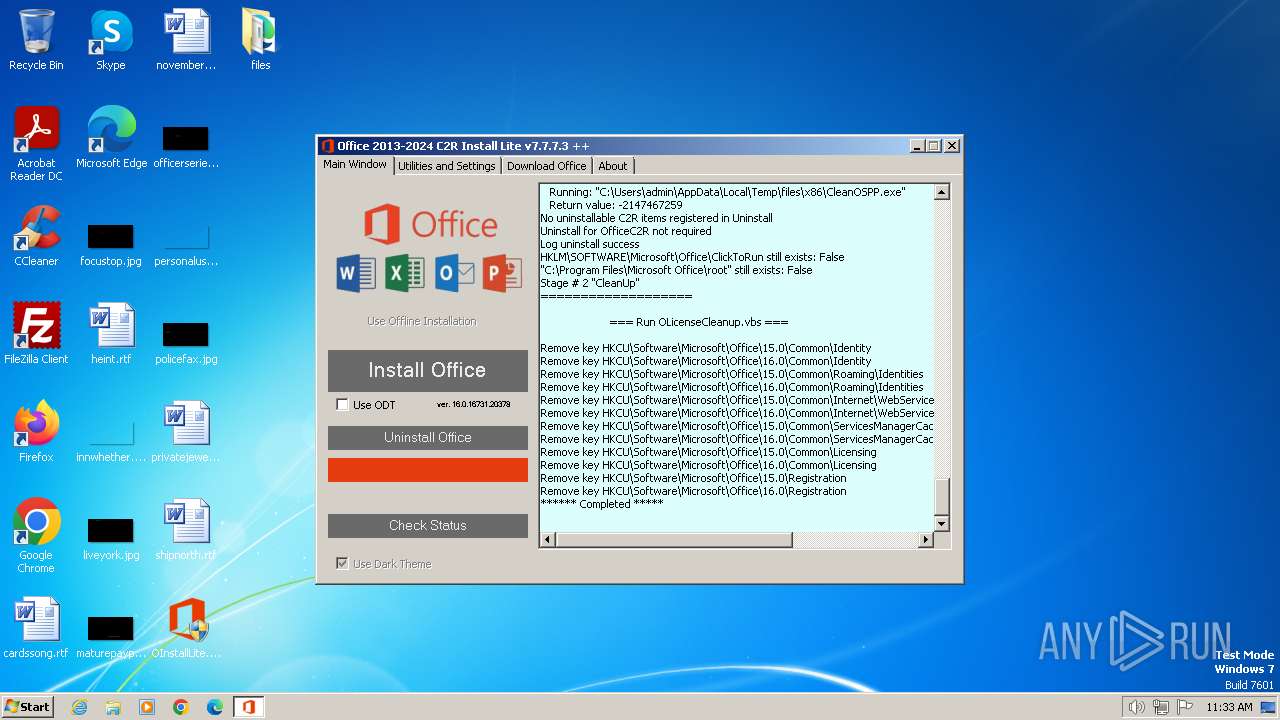
Task: Click the volume tray icon
Action: pyautogui.click(x=1137, y=707)
